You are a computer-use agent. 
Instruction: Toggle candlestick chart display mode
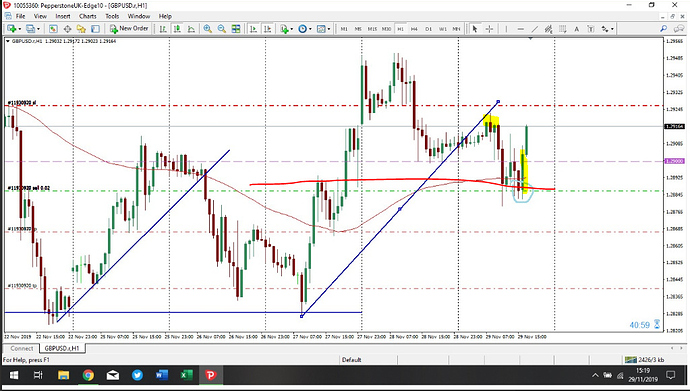click(177, 29)
